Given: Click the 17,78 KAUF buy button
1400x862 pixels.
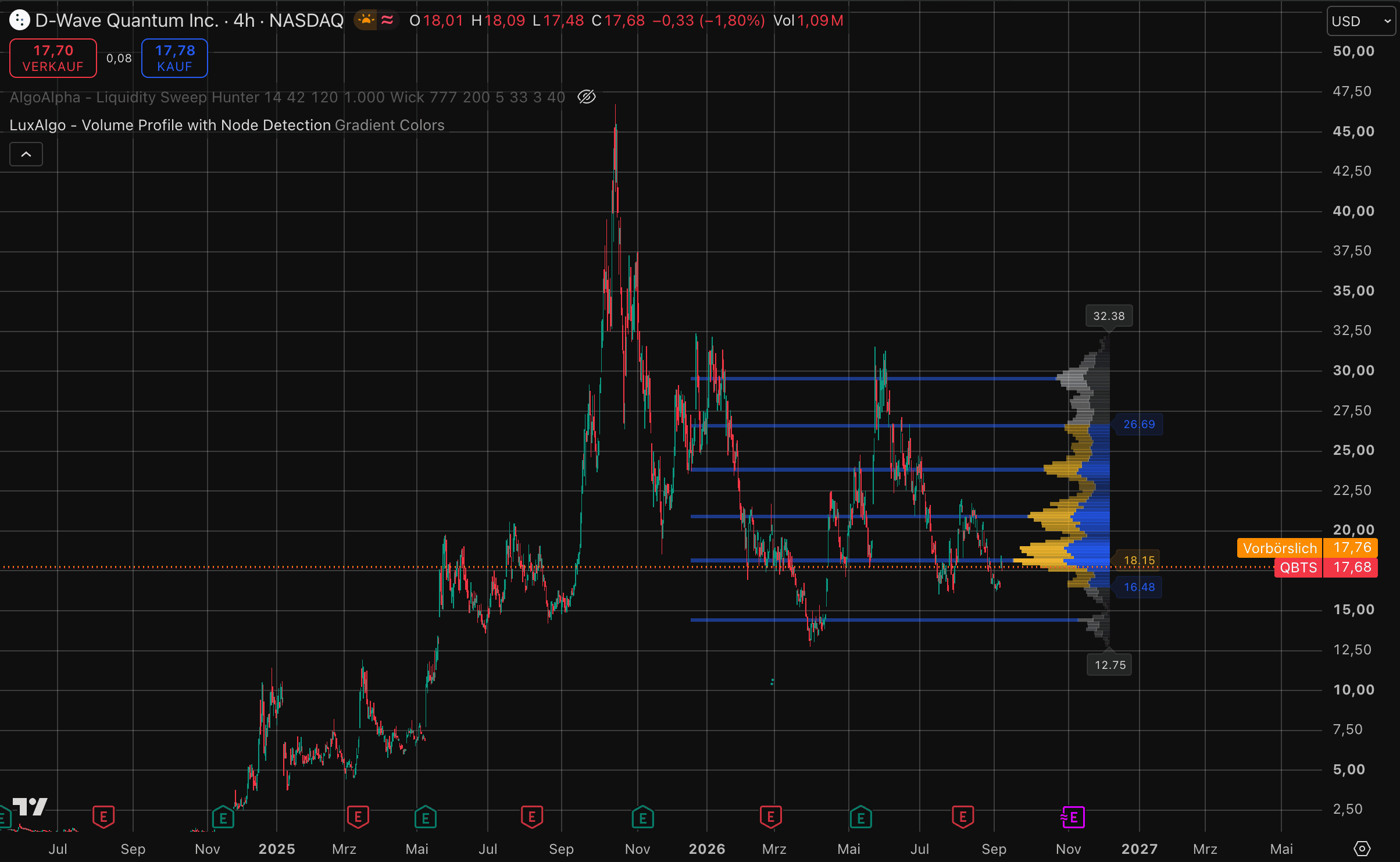Looking at the screenshot, I should [174, 58].
